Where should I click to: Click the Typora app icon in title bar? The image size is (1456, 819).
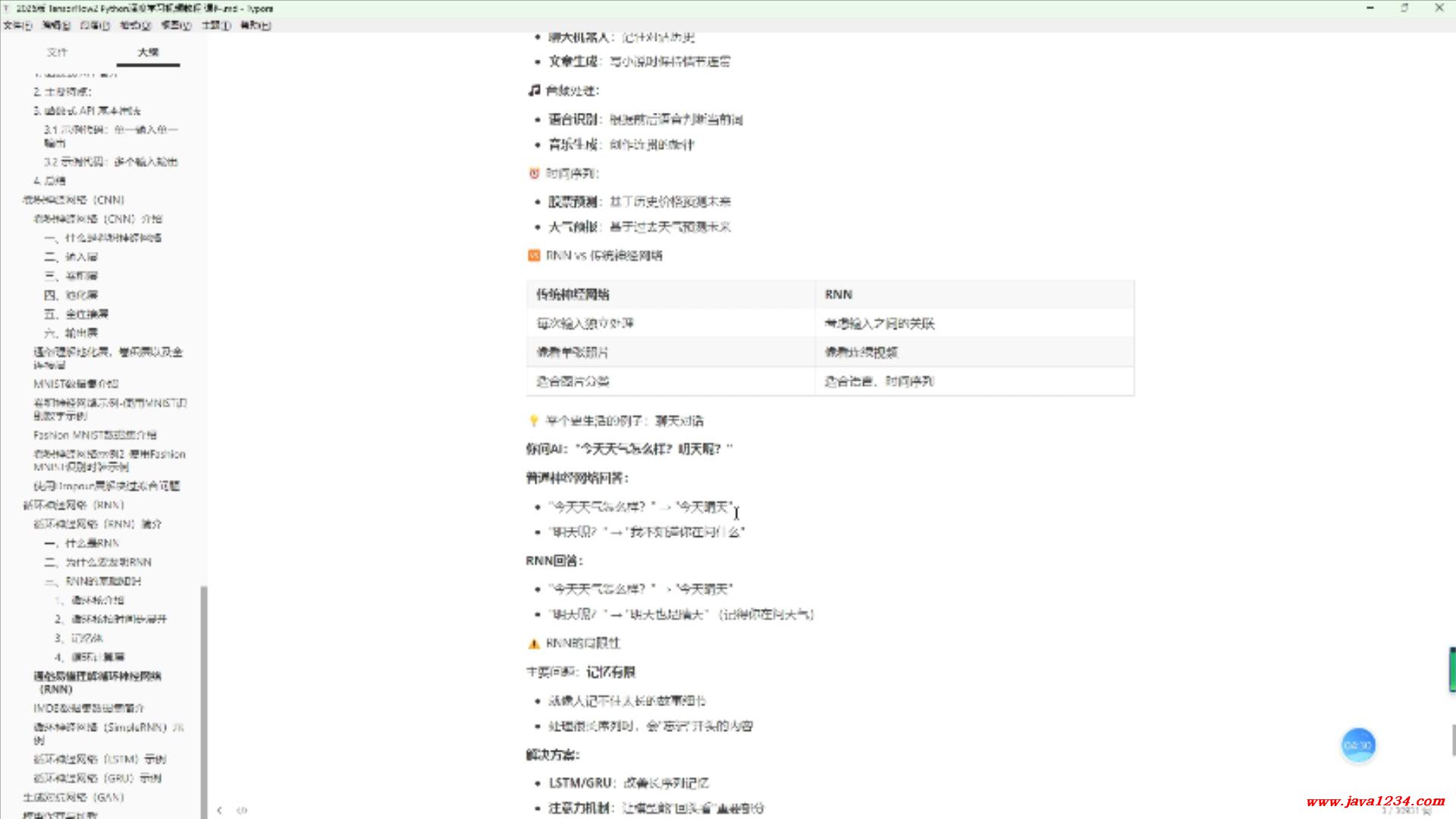coord(7,8)
